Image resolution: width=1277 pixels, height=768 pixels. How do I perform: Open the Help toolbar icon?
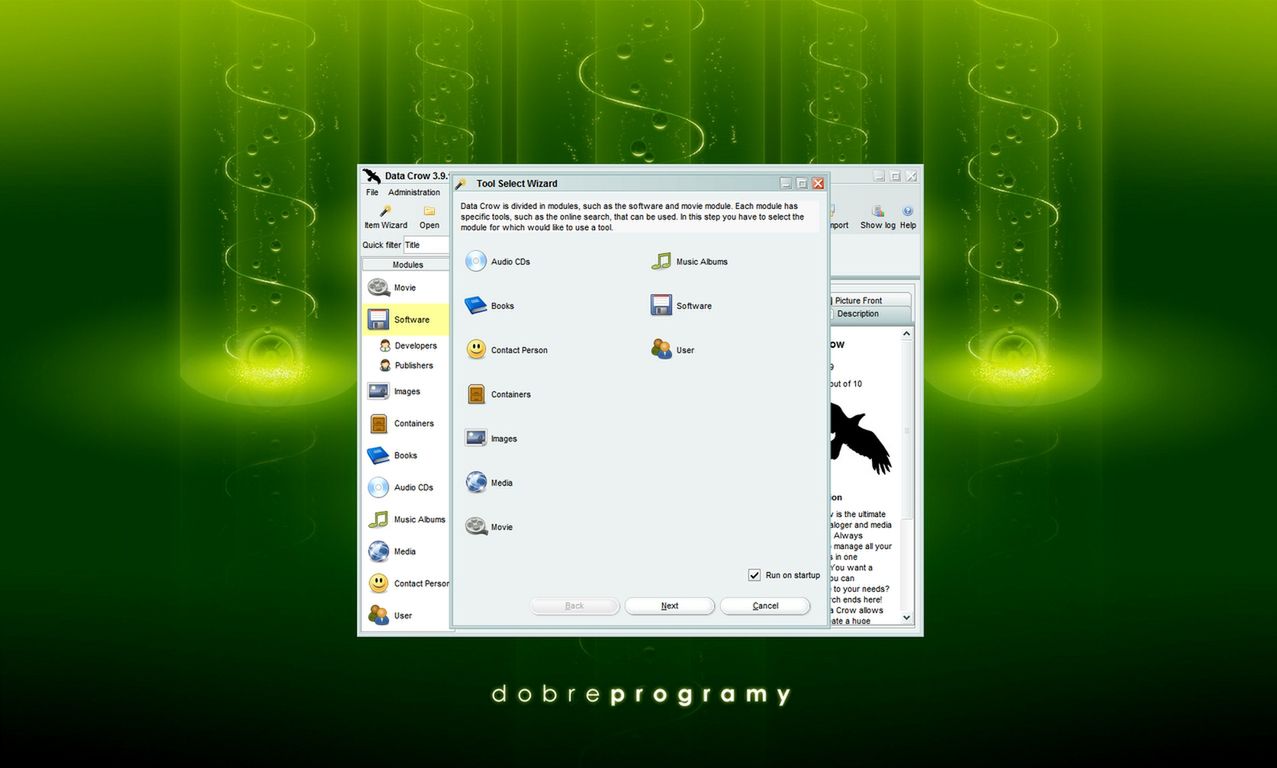click(x=908, y=211)
